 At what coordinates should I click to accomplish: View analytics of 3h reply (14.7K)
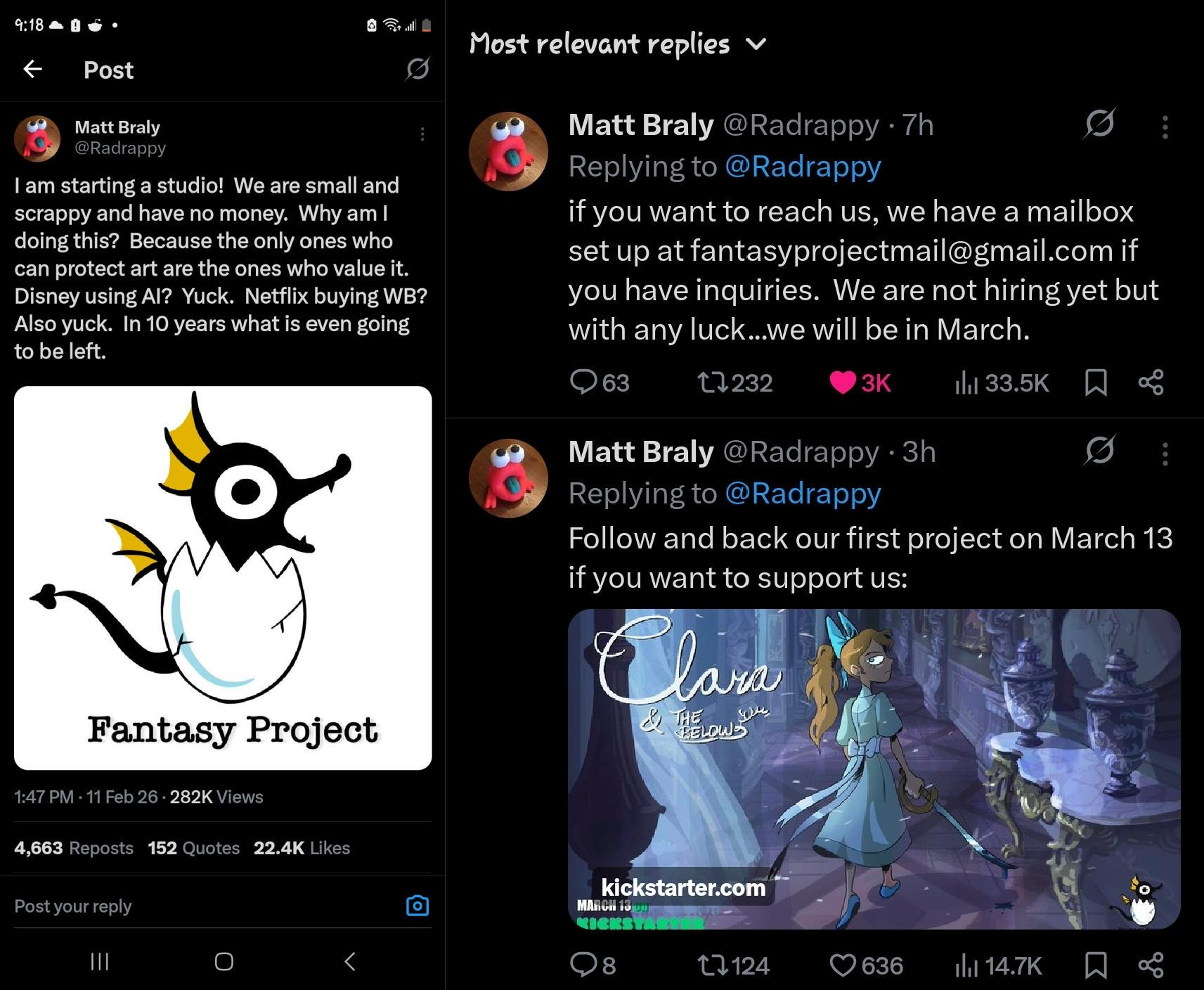click(x=998, y=965)
